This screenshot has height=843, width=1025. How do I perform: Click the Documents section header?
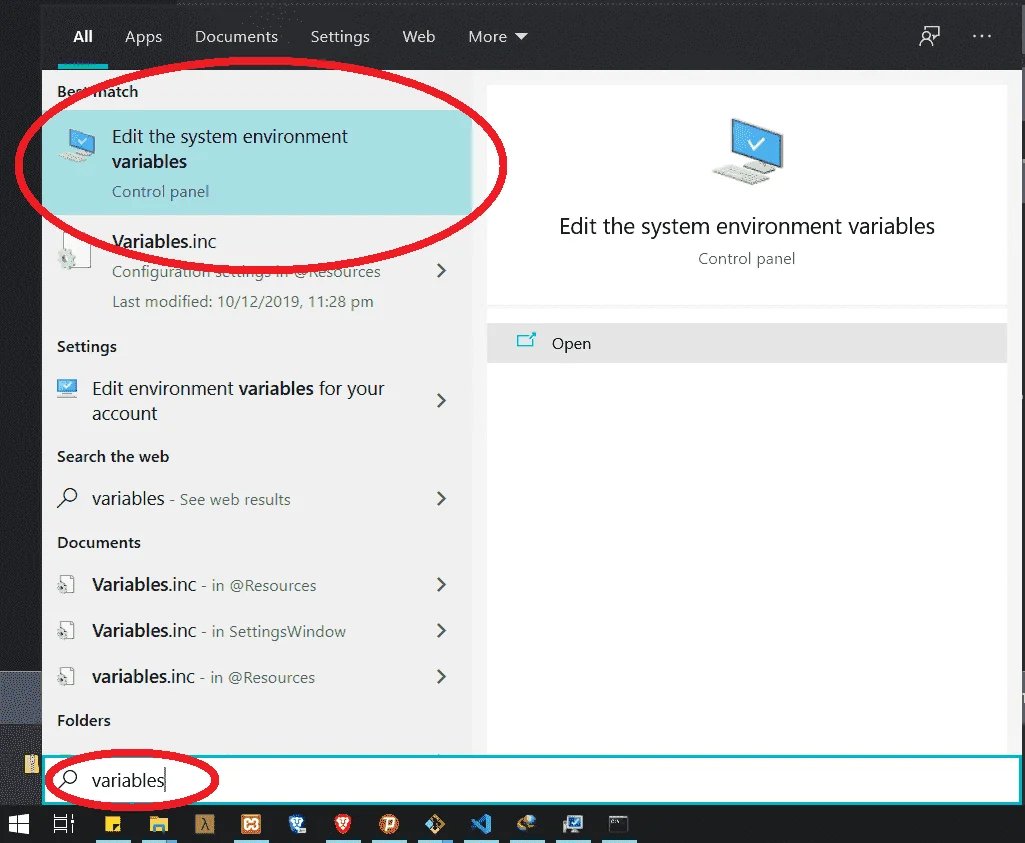(99, 542)
